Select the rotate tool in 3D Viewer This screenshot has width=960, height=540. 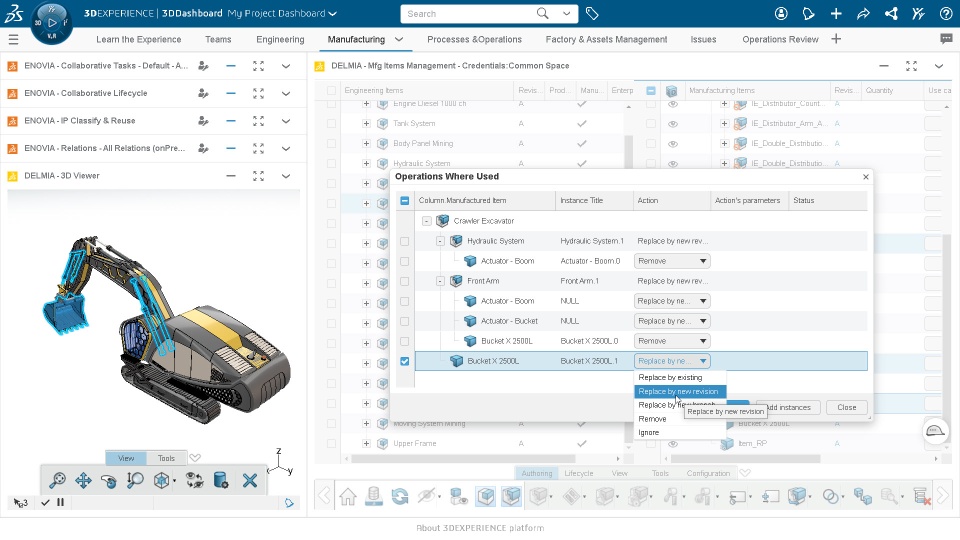(109, 481)
